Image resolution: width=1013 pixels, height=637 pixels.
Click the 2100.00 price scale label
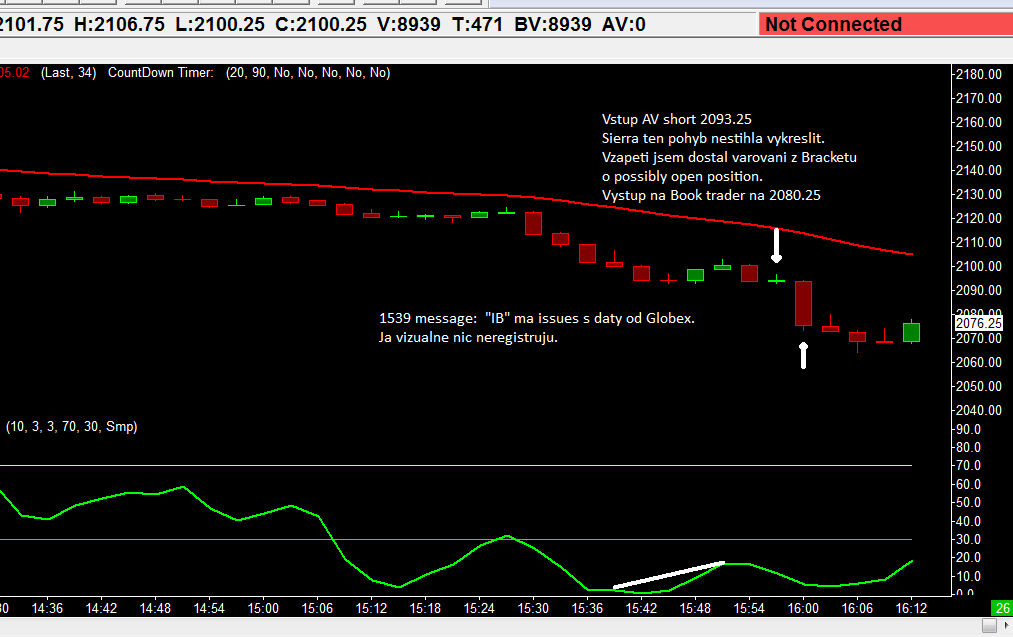[x=979, y=266]
